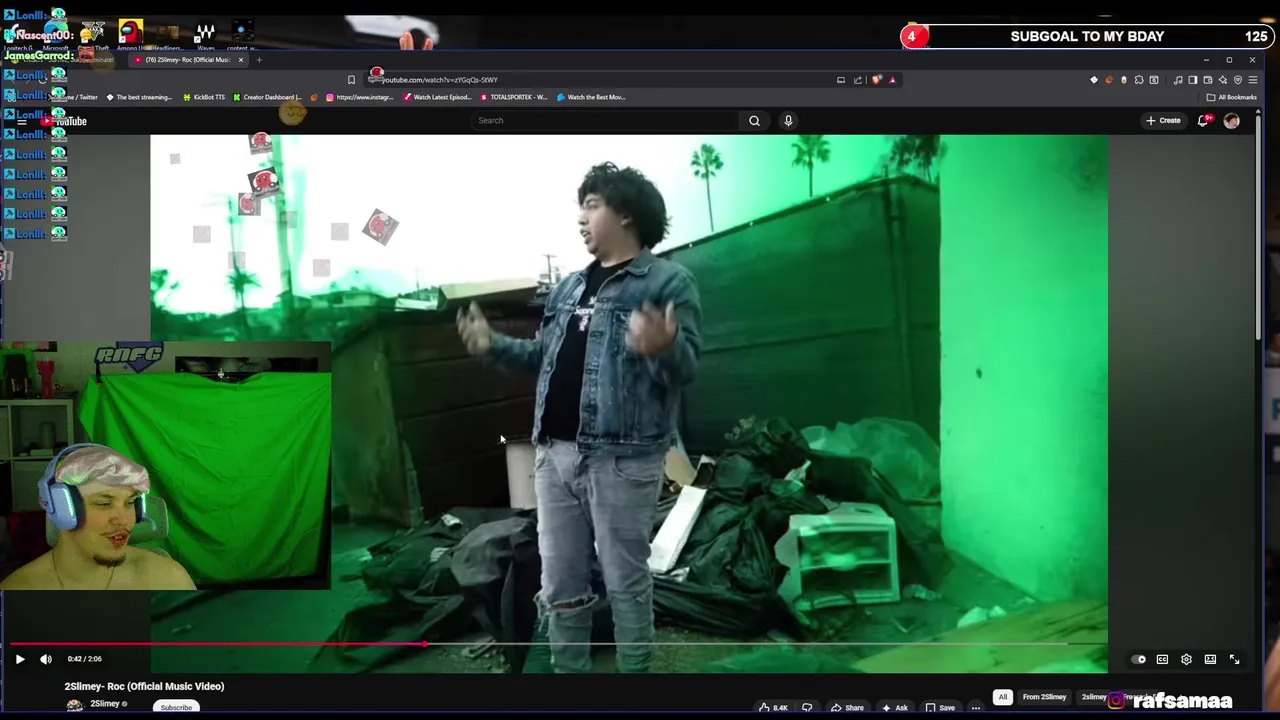Image resolution: width=1280 pixels, height=720 pixels.
Task: Open the media control music note icon
Action: pos(1178,80)
